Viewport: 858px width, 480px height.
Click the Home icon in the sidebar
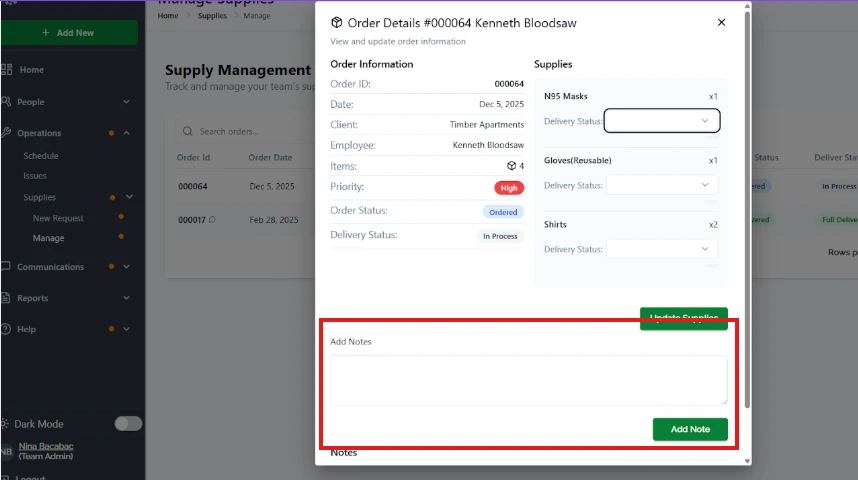tap(7, 70)
